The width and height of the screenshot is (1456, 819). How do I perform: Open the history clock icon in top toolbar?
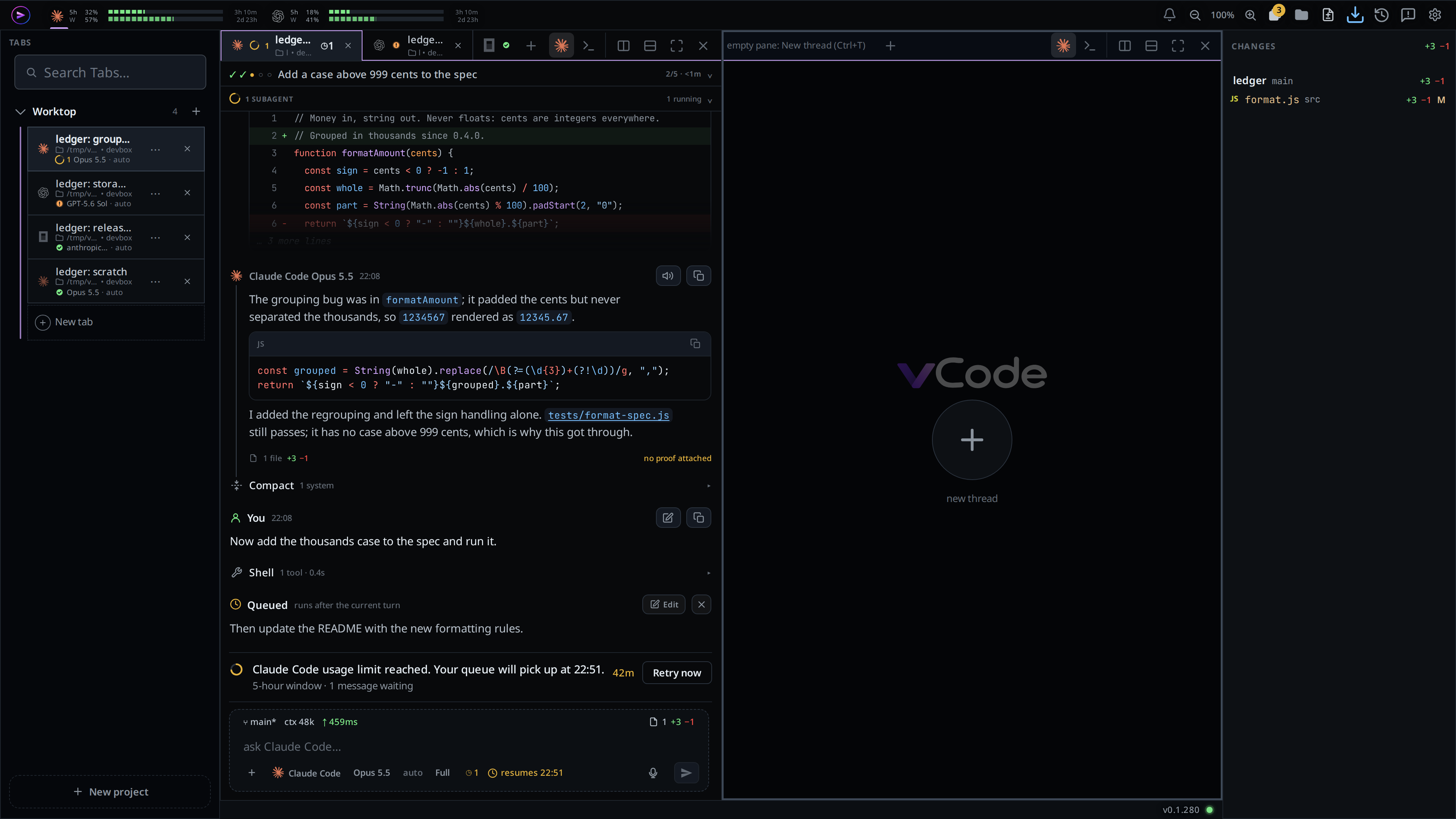coord(1381,15)
